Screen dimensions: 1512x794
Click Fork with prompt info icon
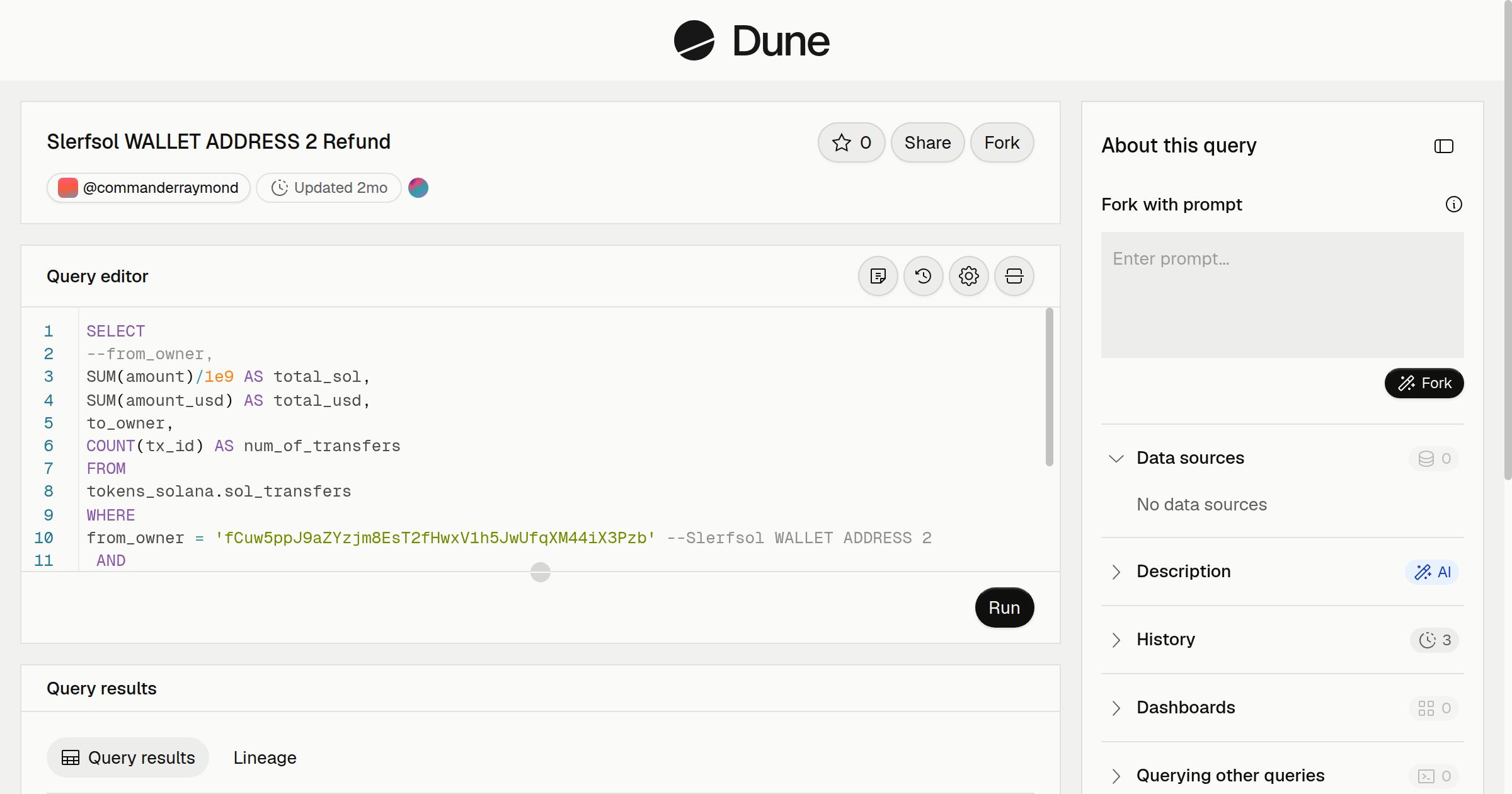tap(1454, 204)
